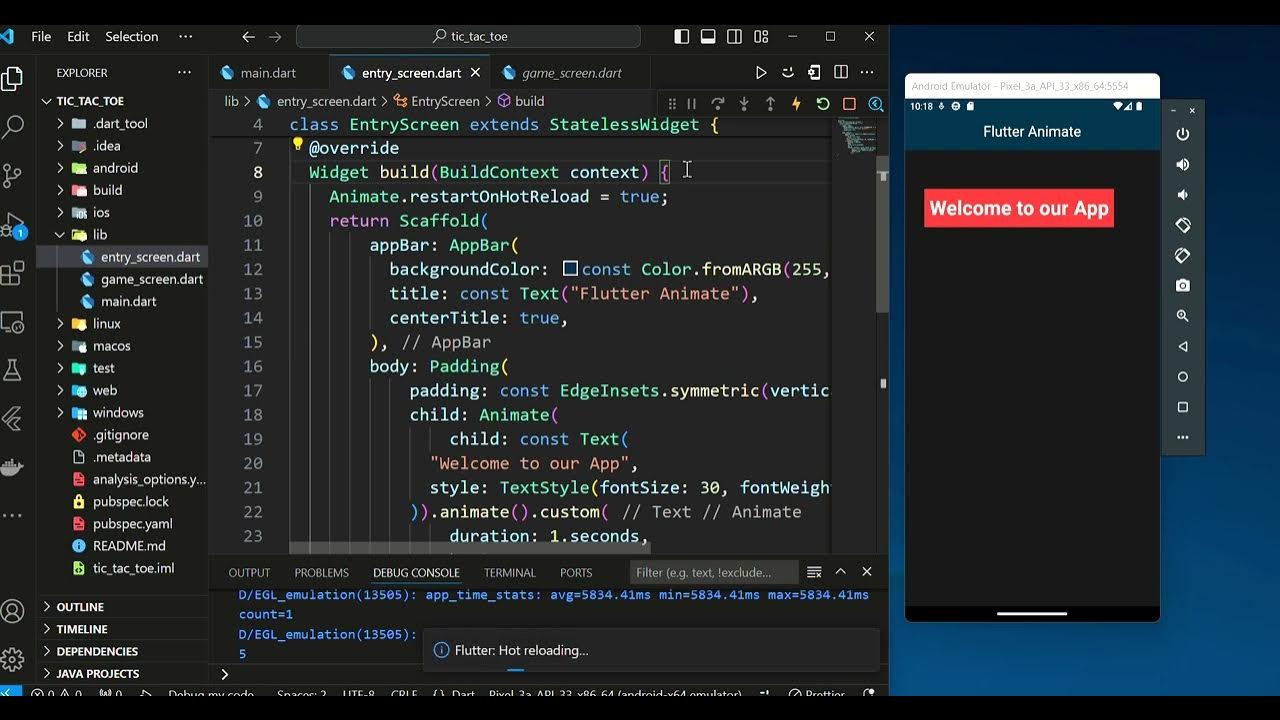Trigger Hot Reload lightning icon
The width and height of the screenshot is (1280, 720).
(x=796, y=104)
